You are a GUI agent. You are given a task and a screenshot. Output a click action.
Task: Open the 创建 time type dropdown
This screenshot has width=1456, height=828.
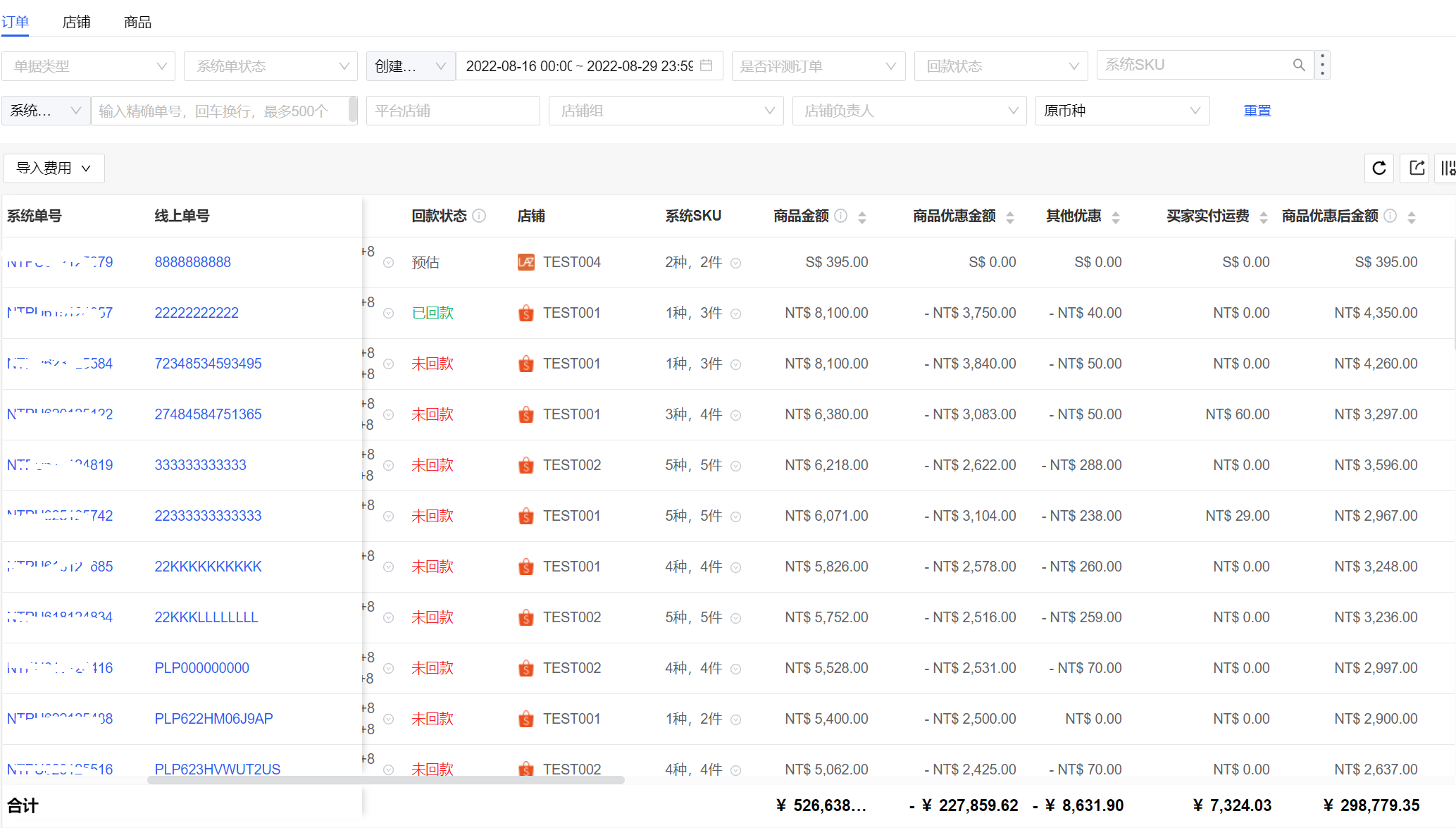pos(411,66)
